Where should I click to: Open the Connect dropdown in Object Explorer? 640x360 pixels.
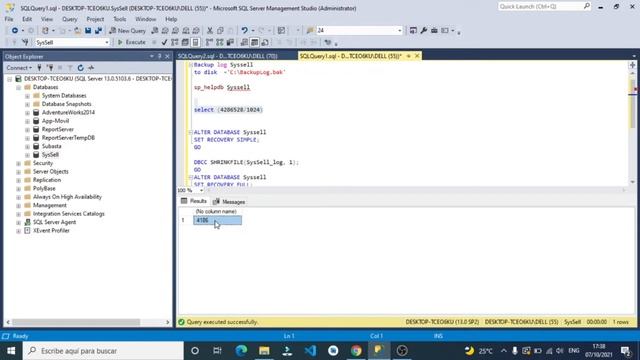(x=19, y=68)
